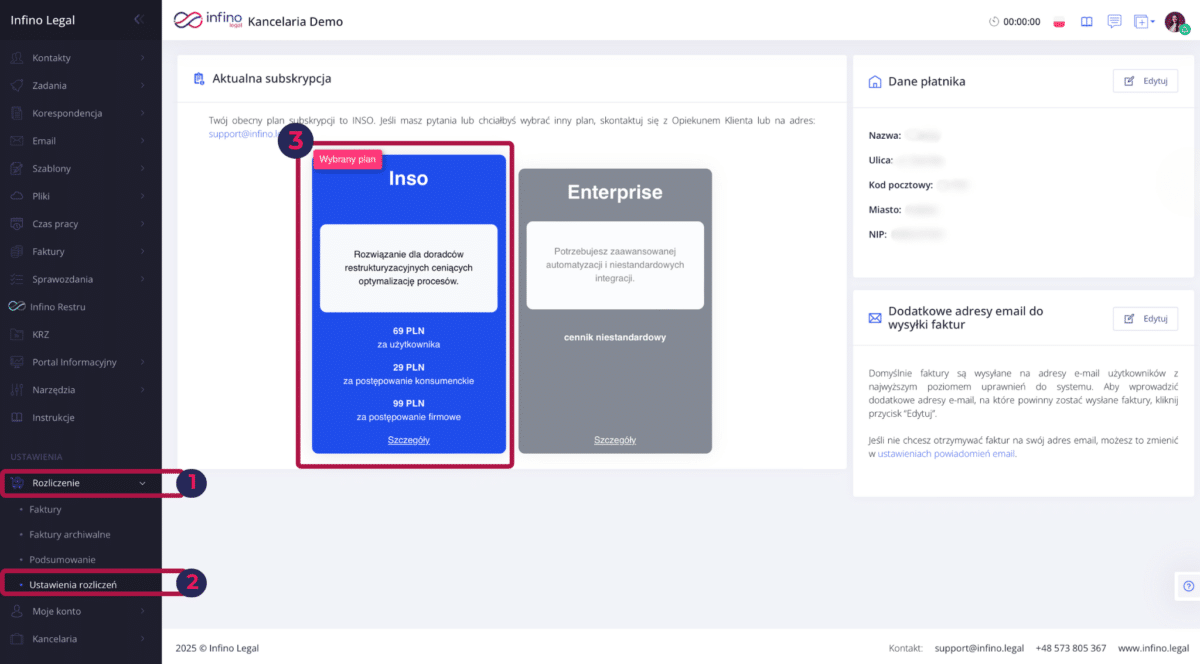Click Edytuj in Dane płatnika panel
Image resolution: width=1200 pixels, height=664 pixels.
tap(1145, 81)
